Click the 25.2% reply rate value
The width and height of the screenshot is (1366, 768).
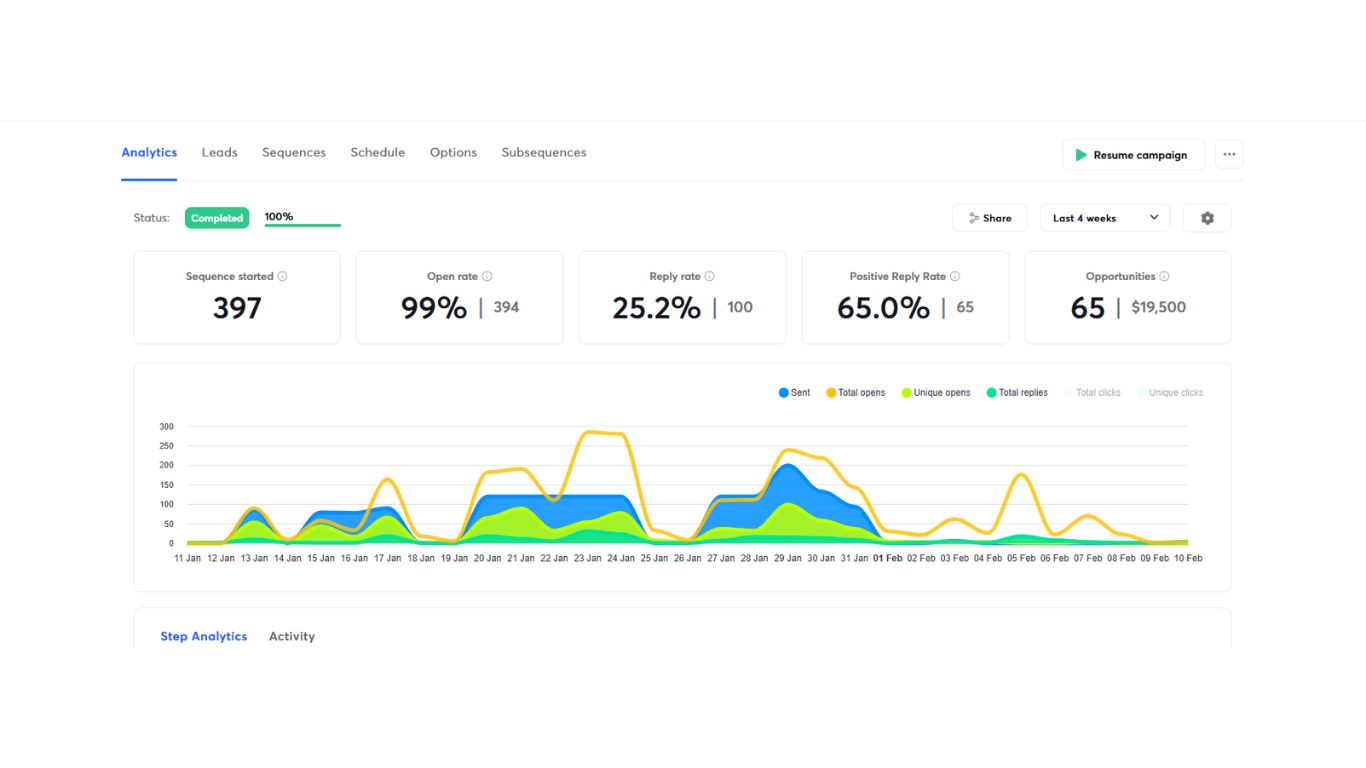coord(656,308)
